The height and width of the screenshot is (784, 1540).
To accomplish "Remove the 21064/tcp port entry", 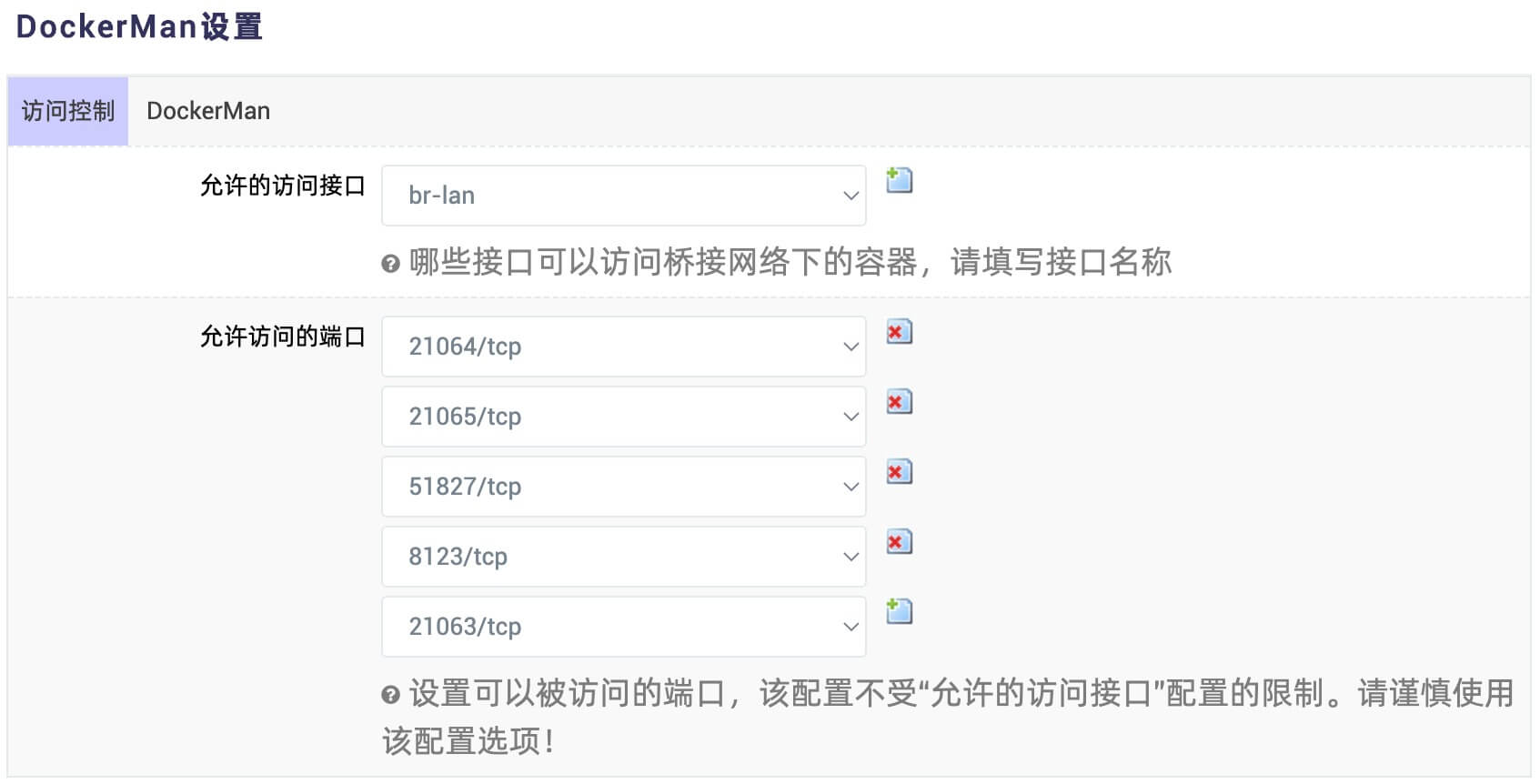I will click(899, 332).
